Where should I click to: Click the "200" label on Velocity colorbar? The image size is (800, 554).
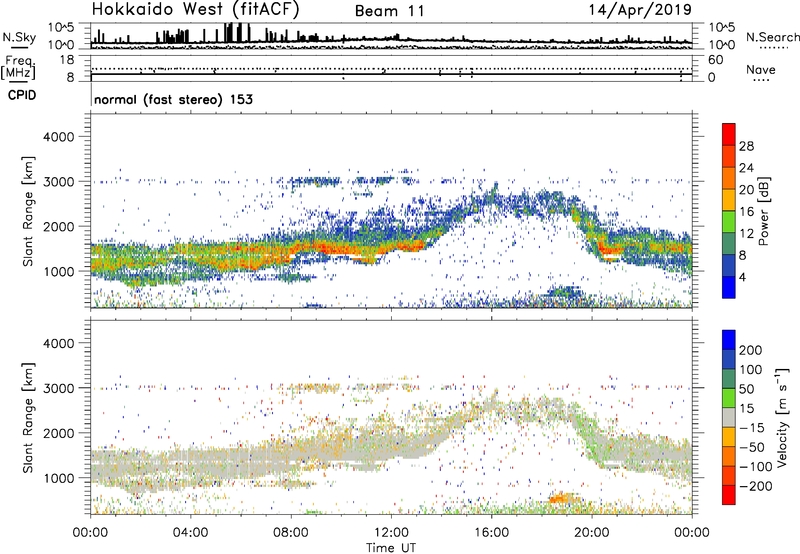pos(751,350)
